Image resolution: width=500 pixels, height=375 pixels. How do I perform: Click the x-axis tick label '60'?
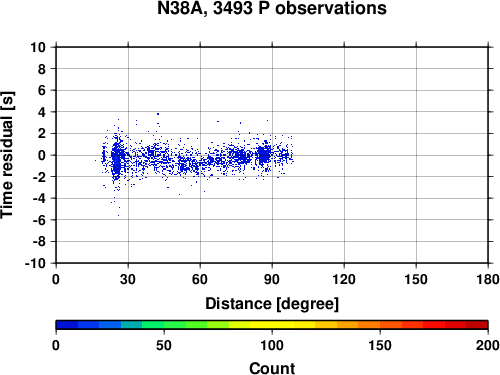200,279
